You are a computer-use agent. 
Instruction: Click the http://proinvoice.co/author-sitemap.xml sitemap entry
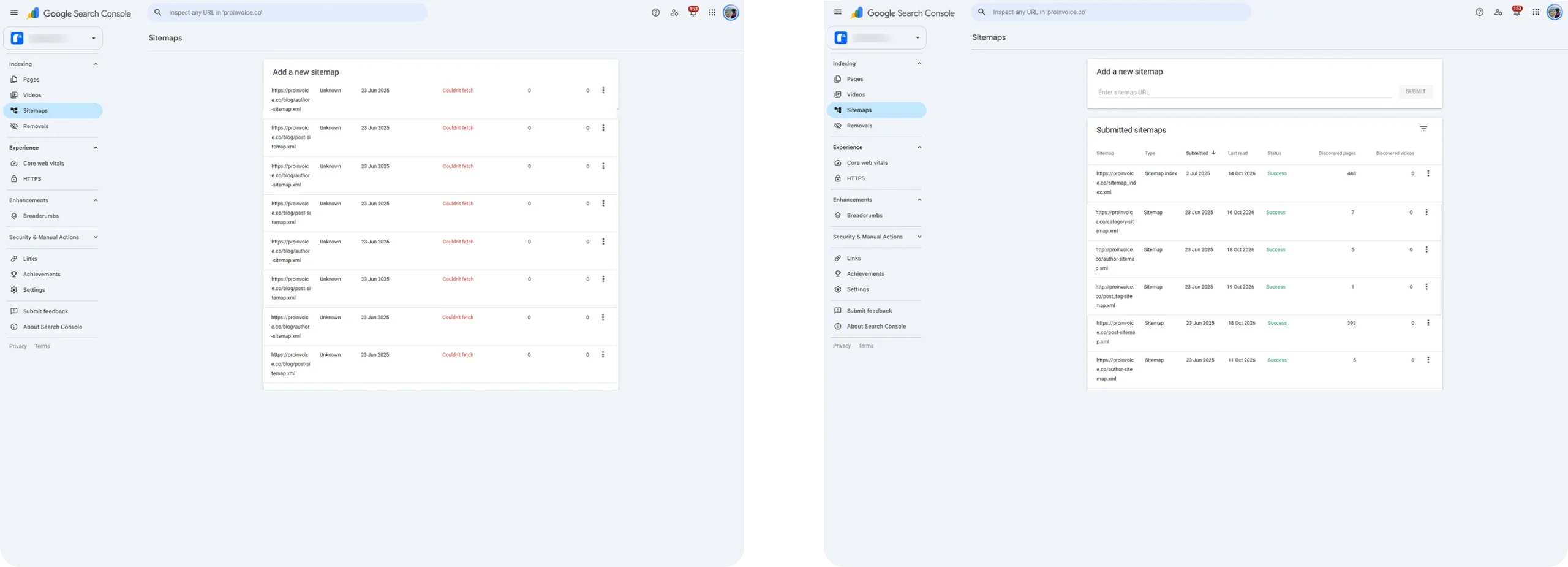click(1114, 259)
